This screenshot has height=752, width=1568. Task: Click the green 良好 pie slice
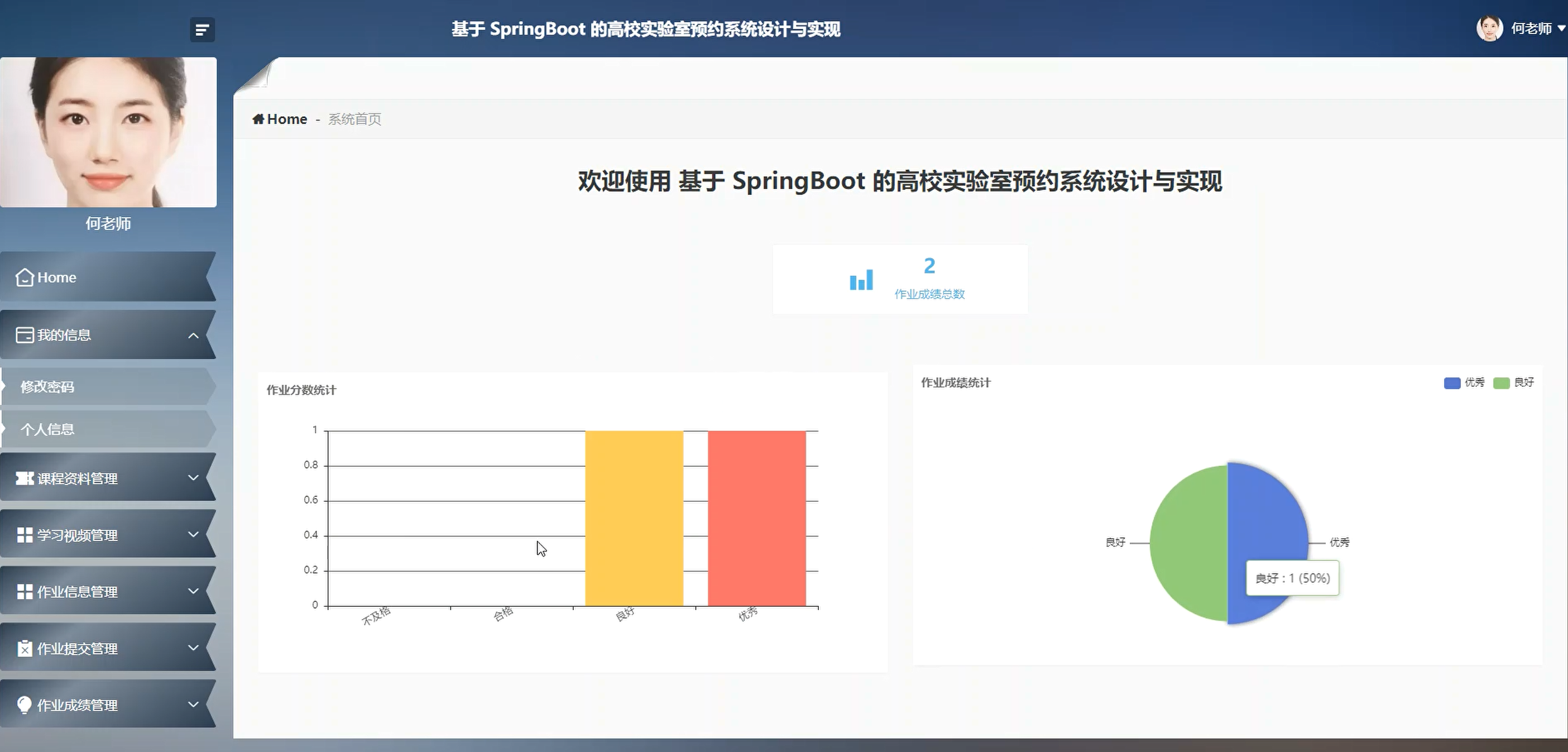1188,543
